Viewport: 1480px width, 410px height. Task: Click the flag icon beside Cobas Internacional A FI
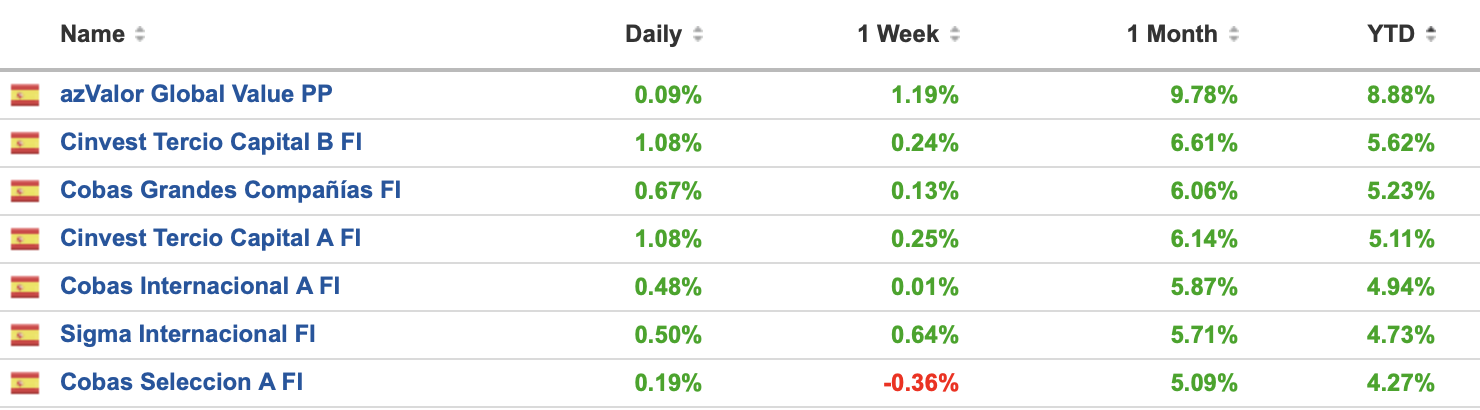[25, 287]
